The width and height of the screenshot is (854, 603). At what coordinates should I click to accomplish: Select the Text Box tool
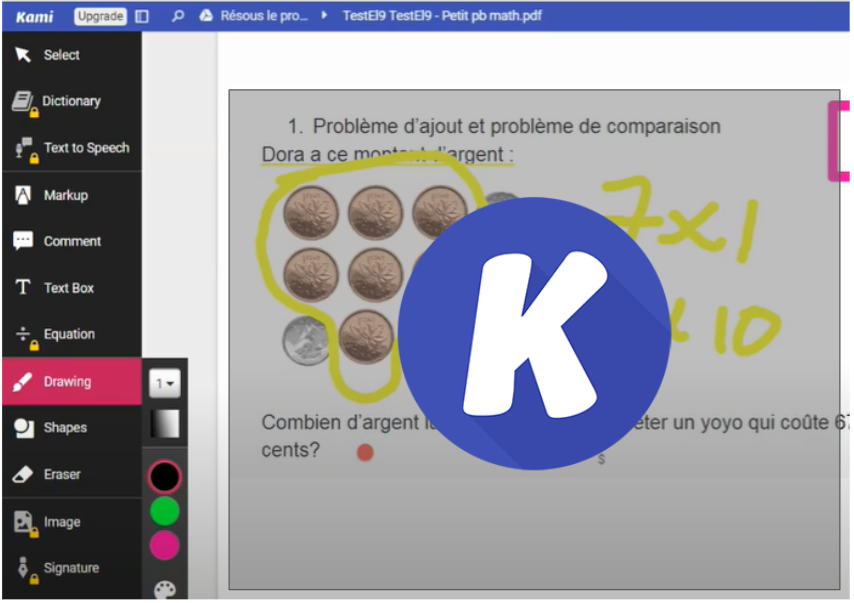[72, 288]
